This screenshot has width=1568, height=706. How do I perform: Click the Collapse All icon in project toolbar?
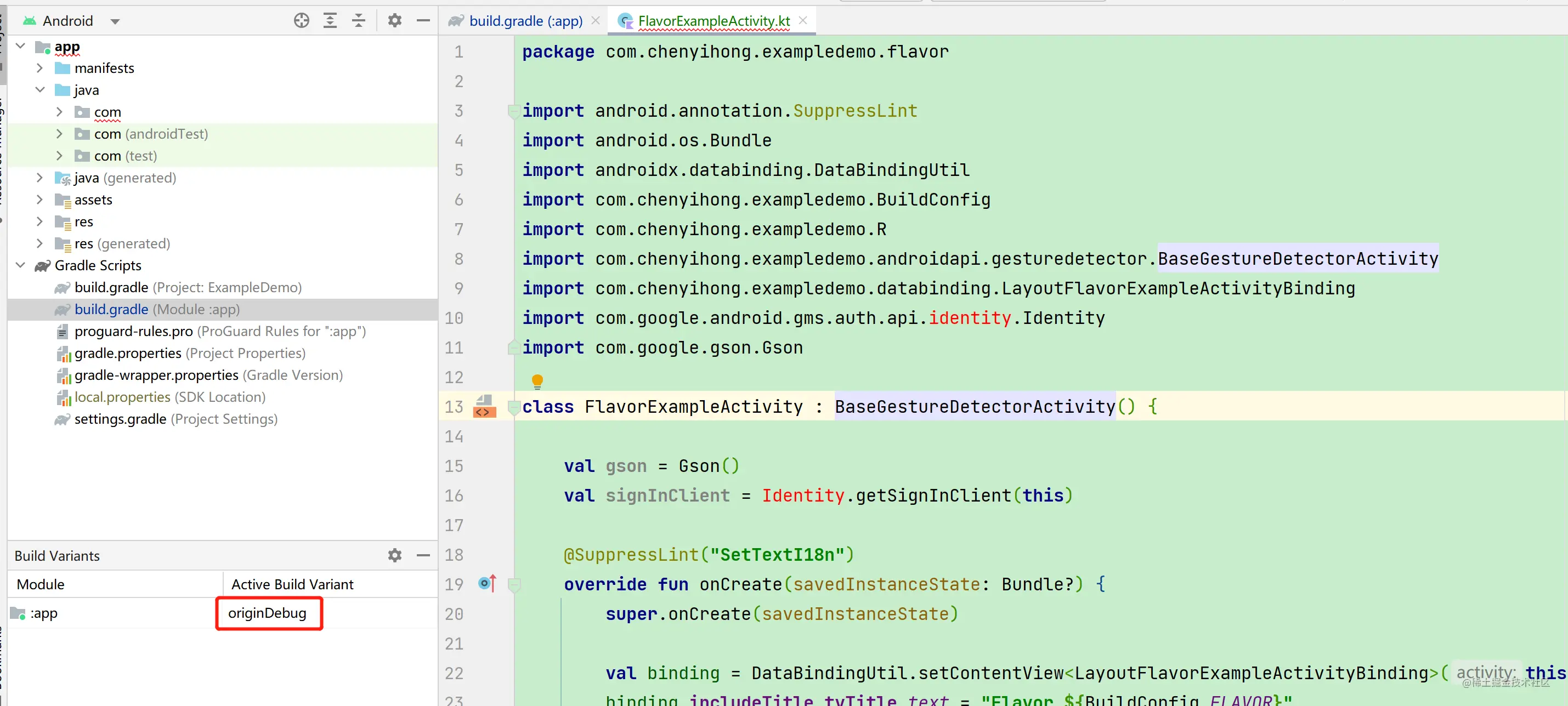[359, 21]
